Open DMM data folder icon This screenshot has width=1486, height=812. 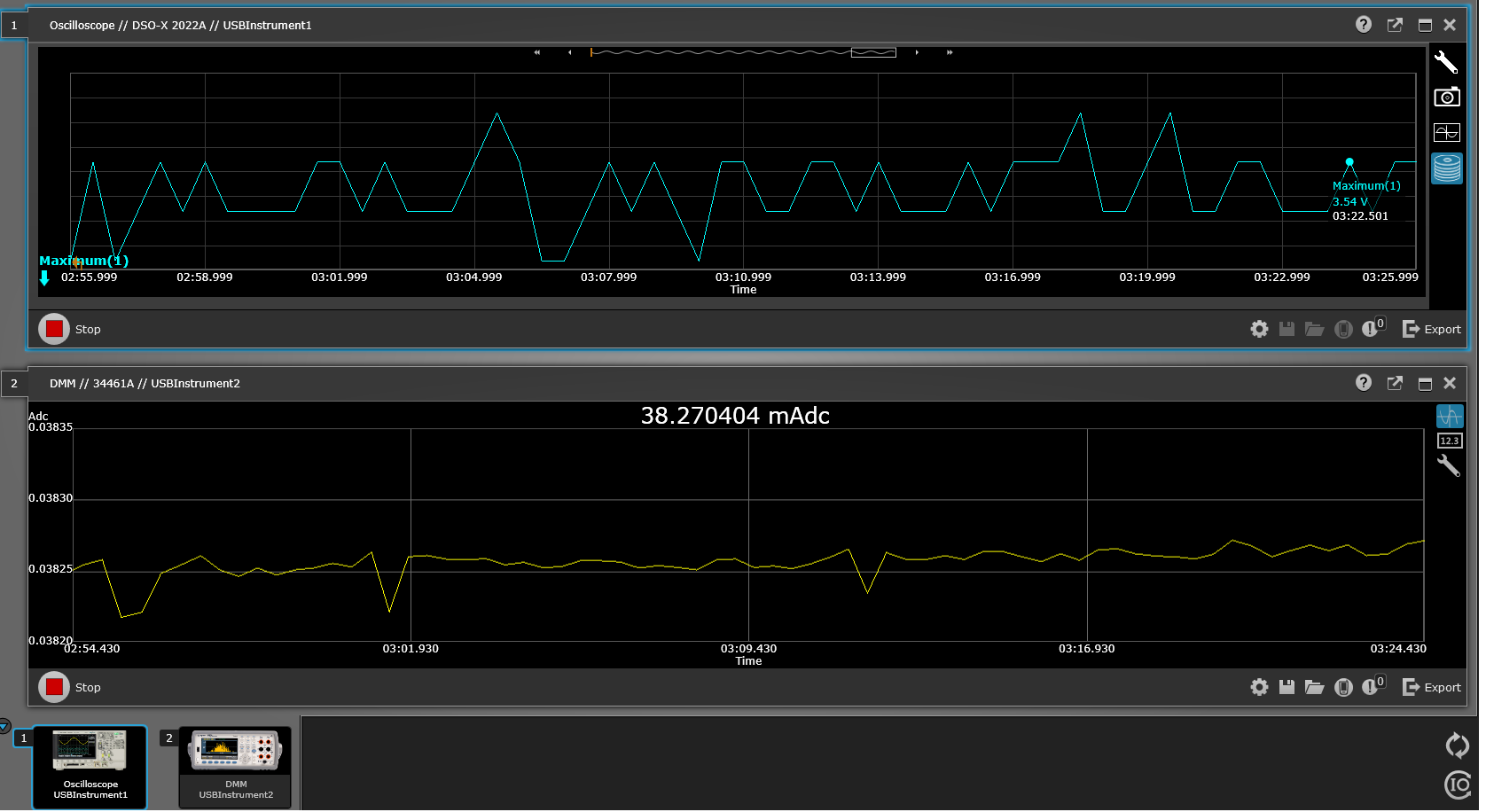1314,687
